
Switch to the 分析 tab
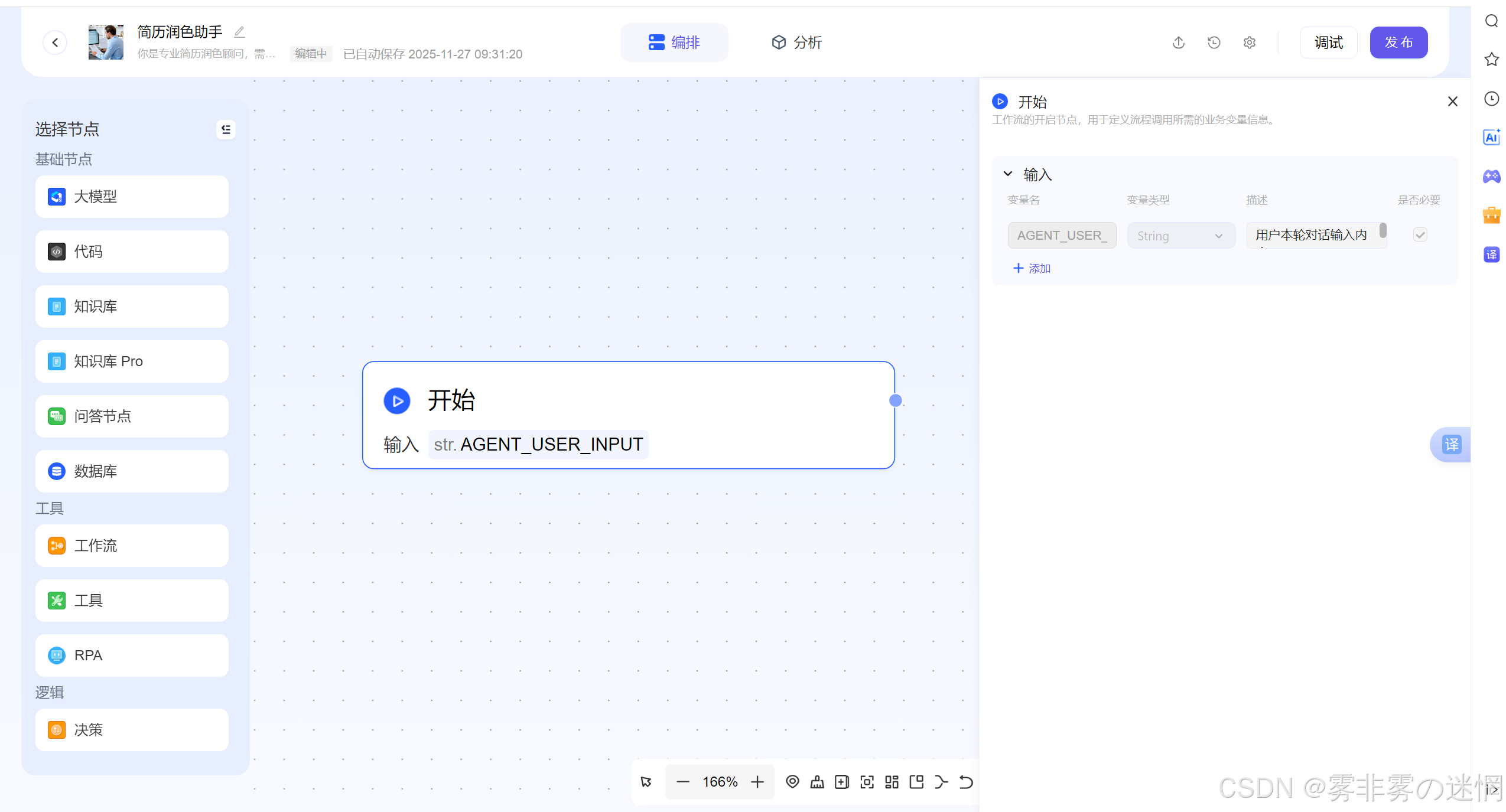coord(796,43)
